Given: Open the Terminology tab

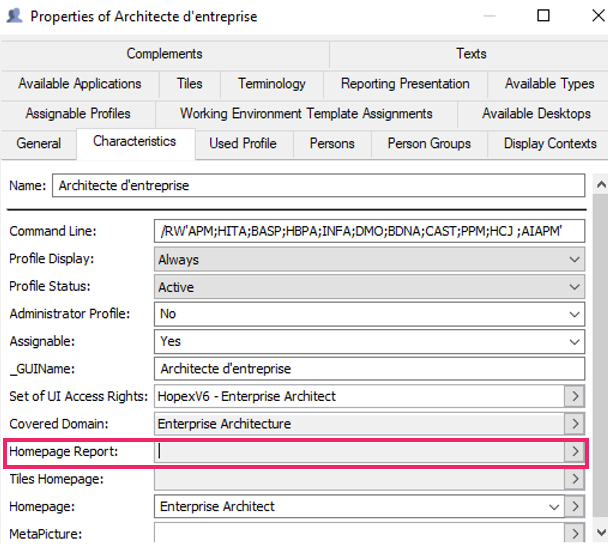Looking at the screenshot, I should point(272,84).
